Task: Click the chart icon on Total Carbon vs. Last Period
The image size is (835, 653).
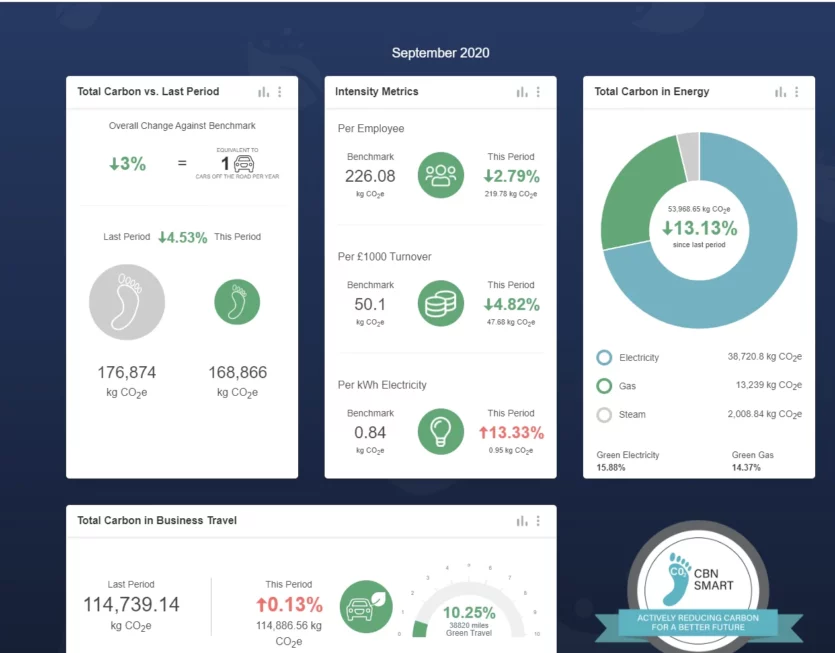Action: pos(263,92)
